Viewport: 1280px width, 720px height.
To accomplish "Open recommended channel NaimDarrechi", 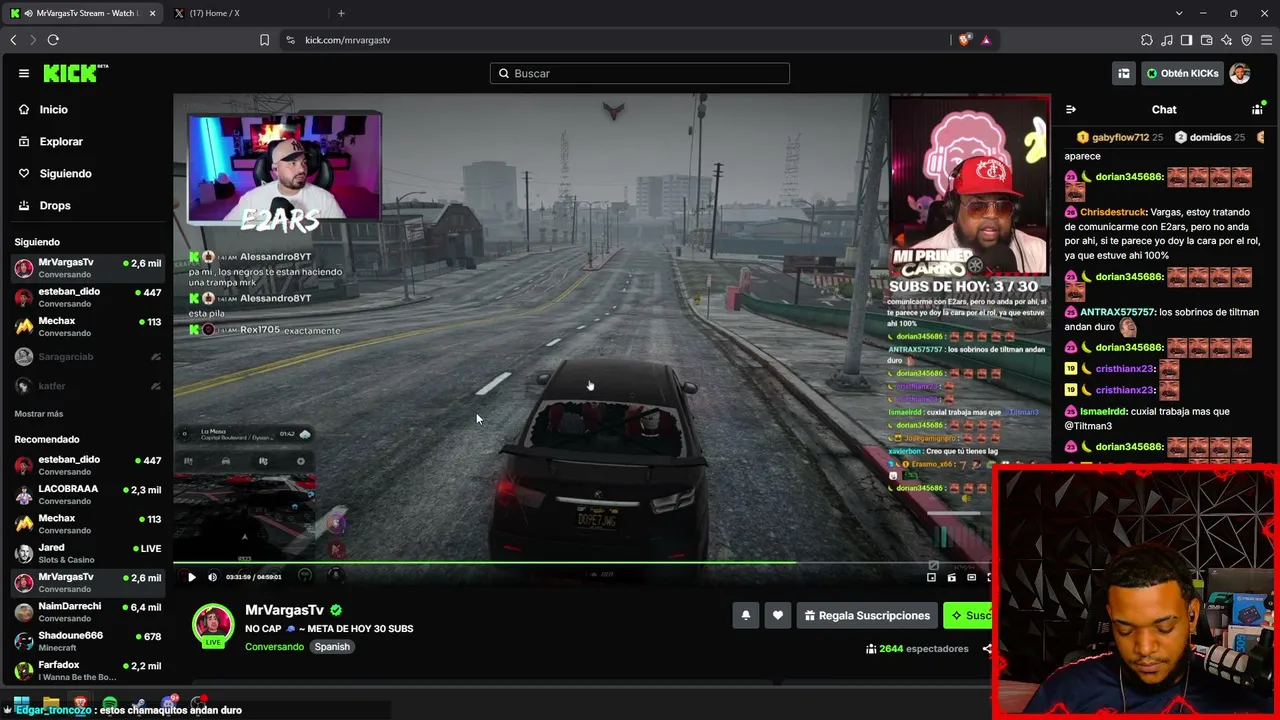I will coord(88,612).
